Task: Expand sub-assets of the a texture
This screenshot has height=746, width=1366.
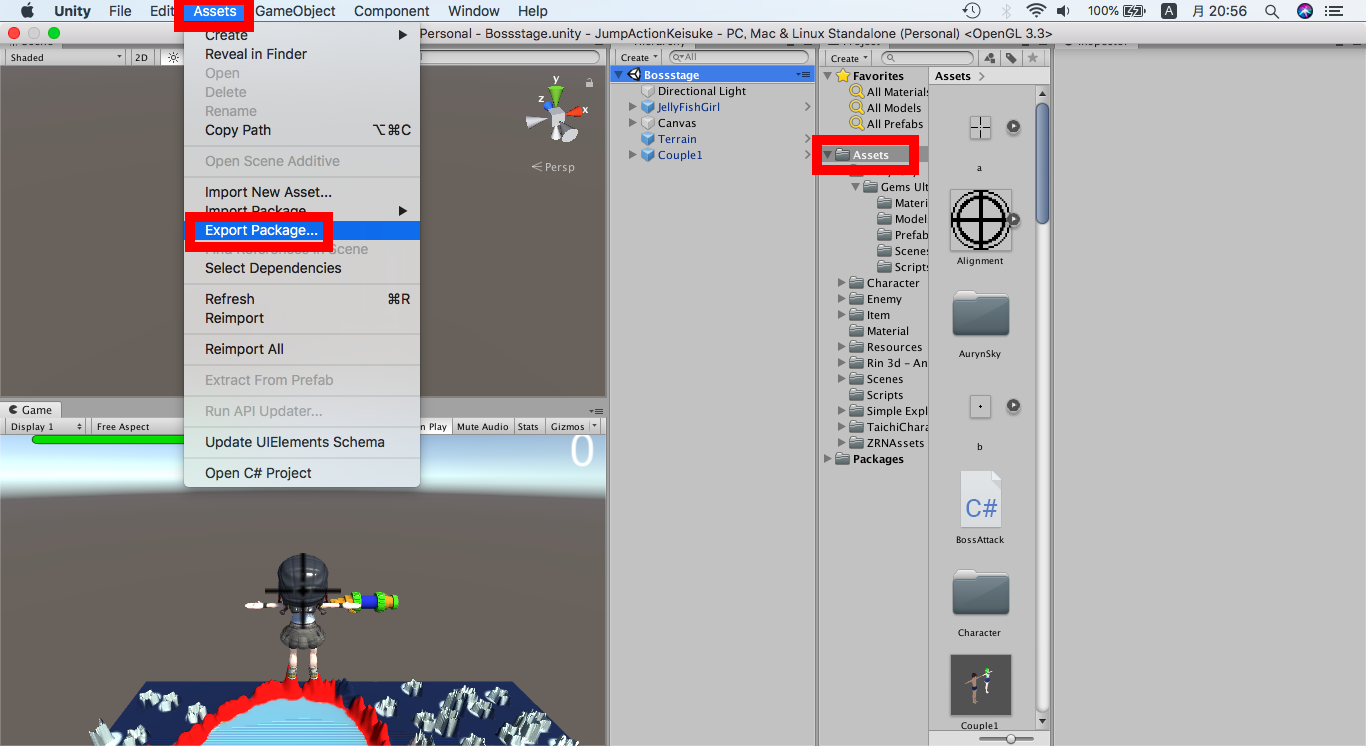Action: (x=1013, y=127)
